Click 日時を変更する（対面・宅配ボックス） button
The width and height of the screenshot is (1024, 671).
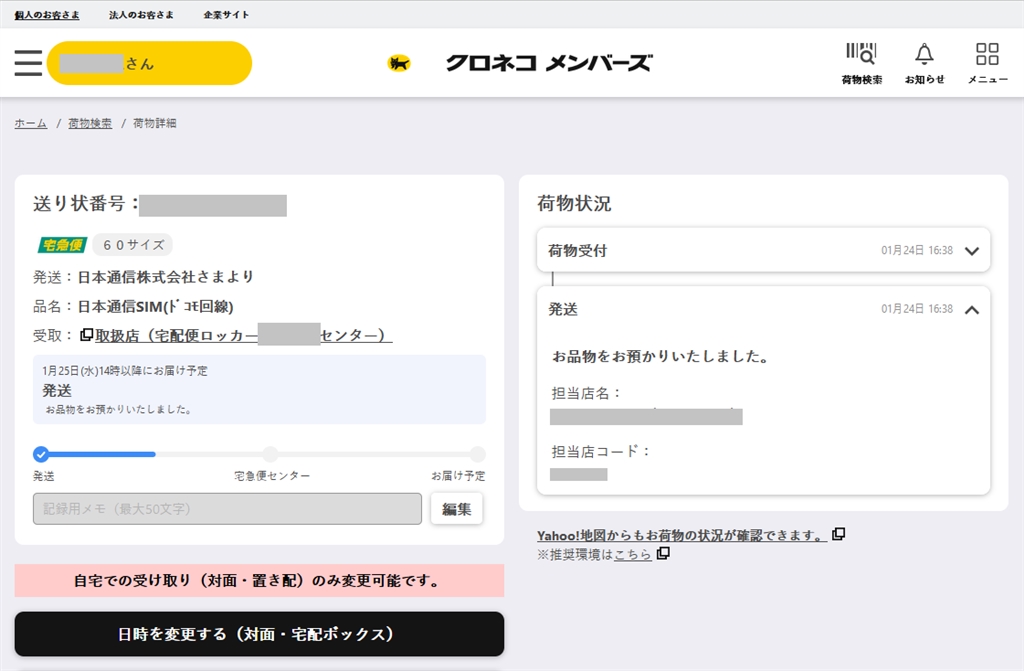pyautogui.click(x=259, y=634)
